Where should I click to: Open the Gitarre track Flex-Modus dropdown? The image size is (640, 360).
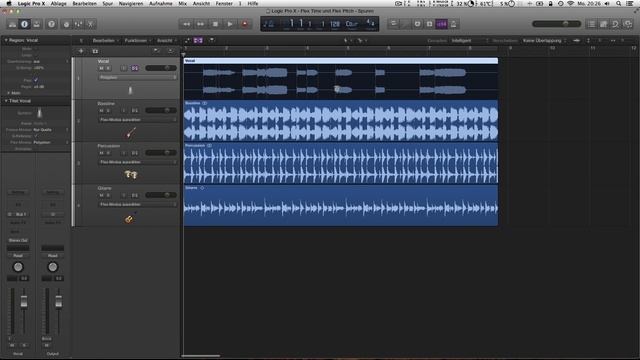(137, 204)
